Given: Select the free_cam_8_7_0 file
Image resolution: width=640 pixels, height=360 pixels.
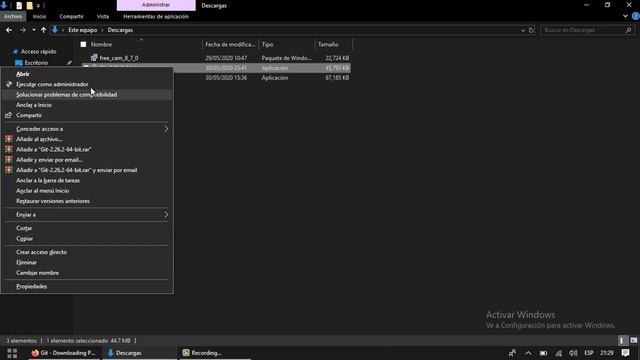Looking at the screenshot, I should [119, 58].
